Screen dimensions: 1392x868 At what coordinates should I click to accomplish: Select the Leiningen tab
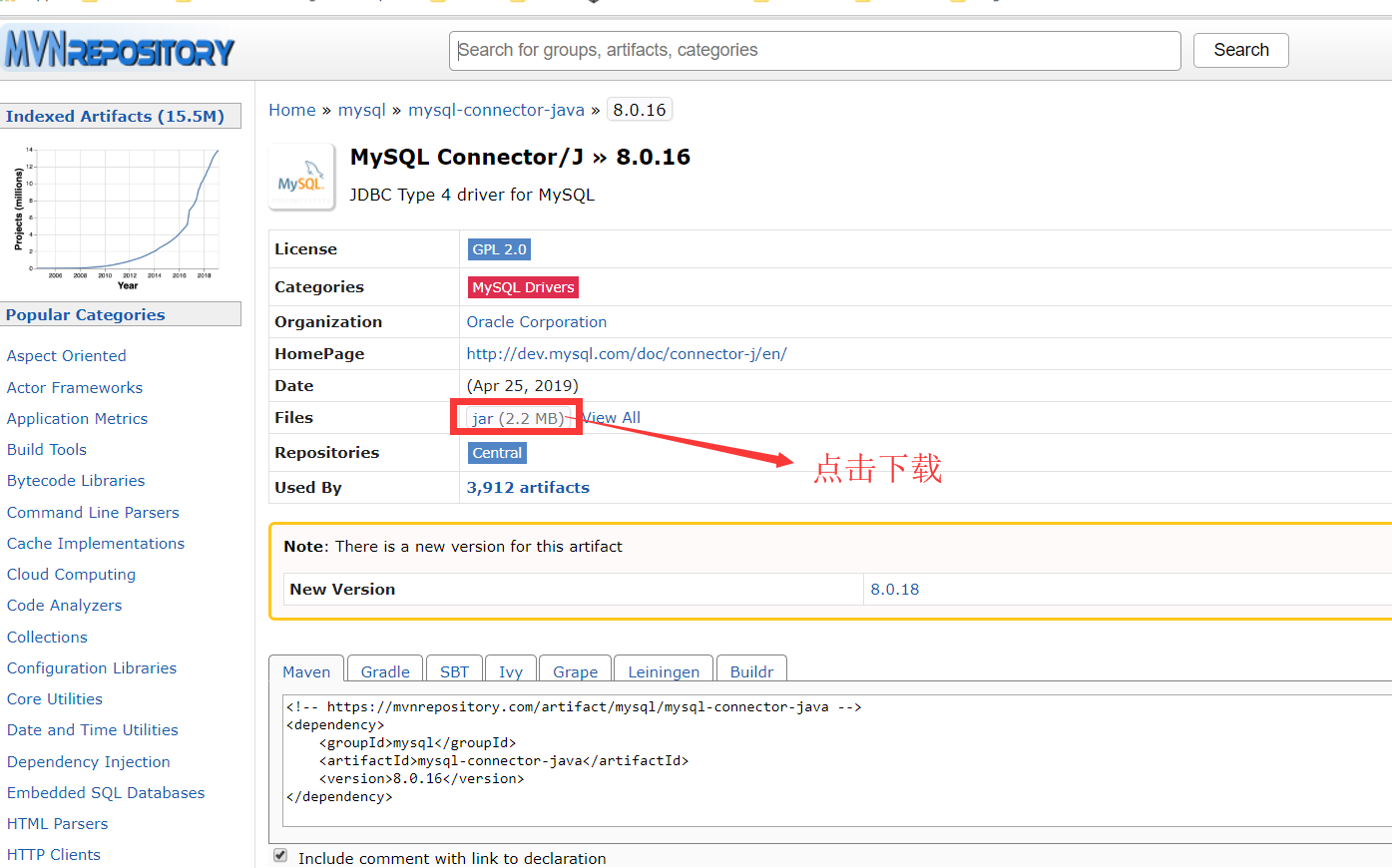tap(664, 671)
